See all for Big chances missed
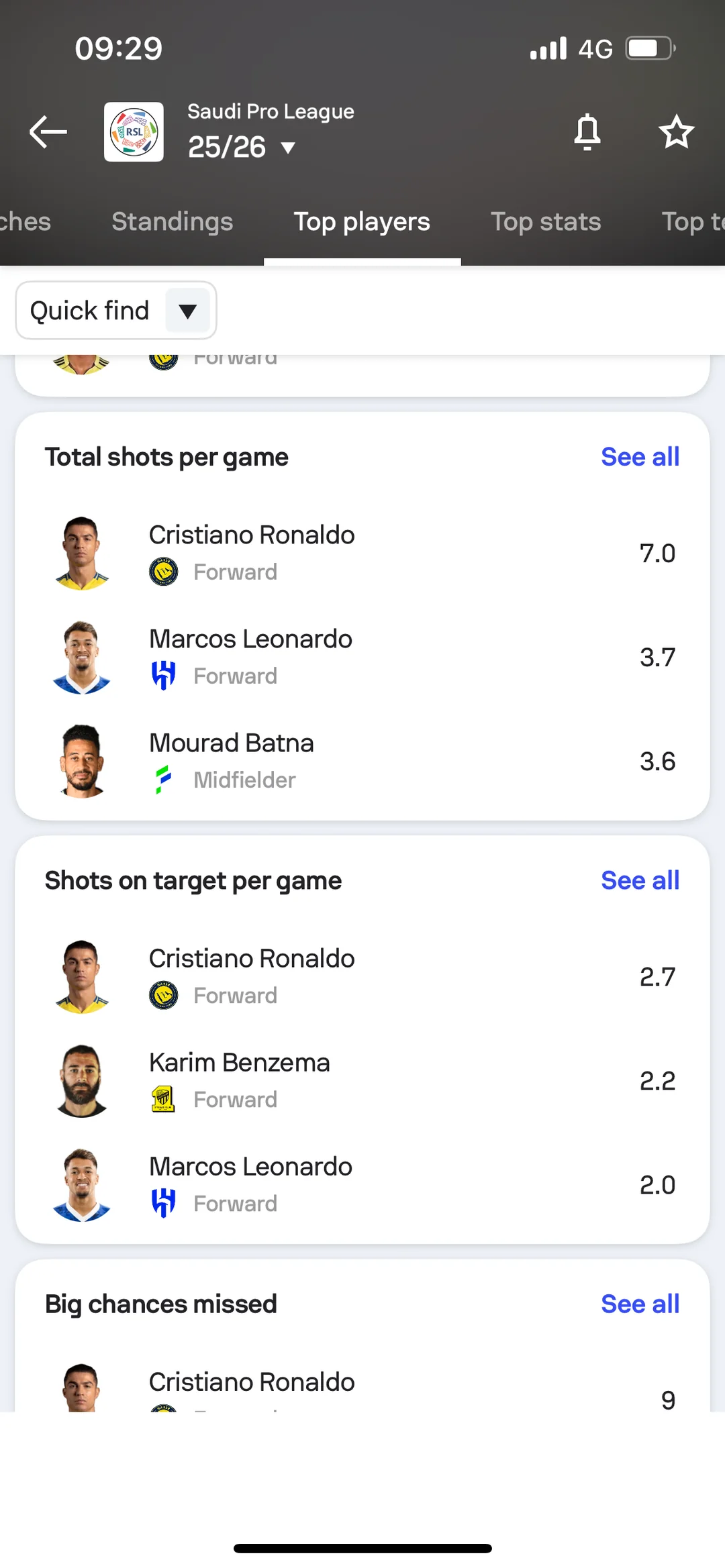This screenshot has height=1568, width=725. [x=640, y=1304]
